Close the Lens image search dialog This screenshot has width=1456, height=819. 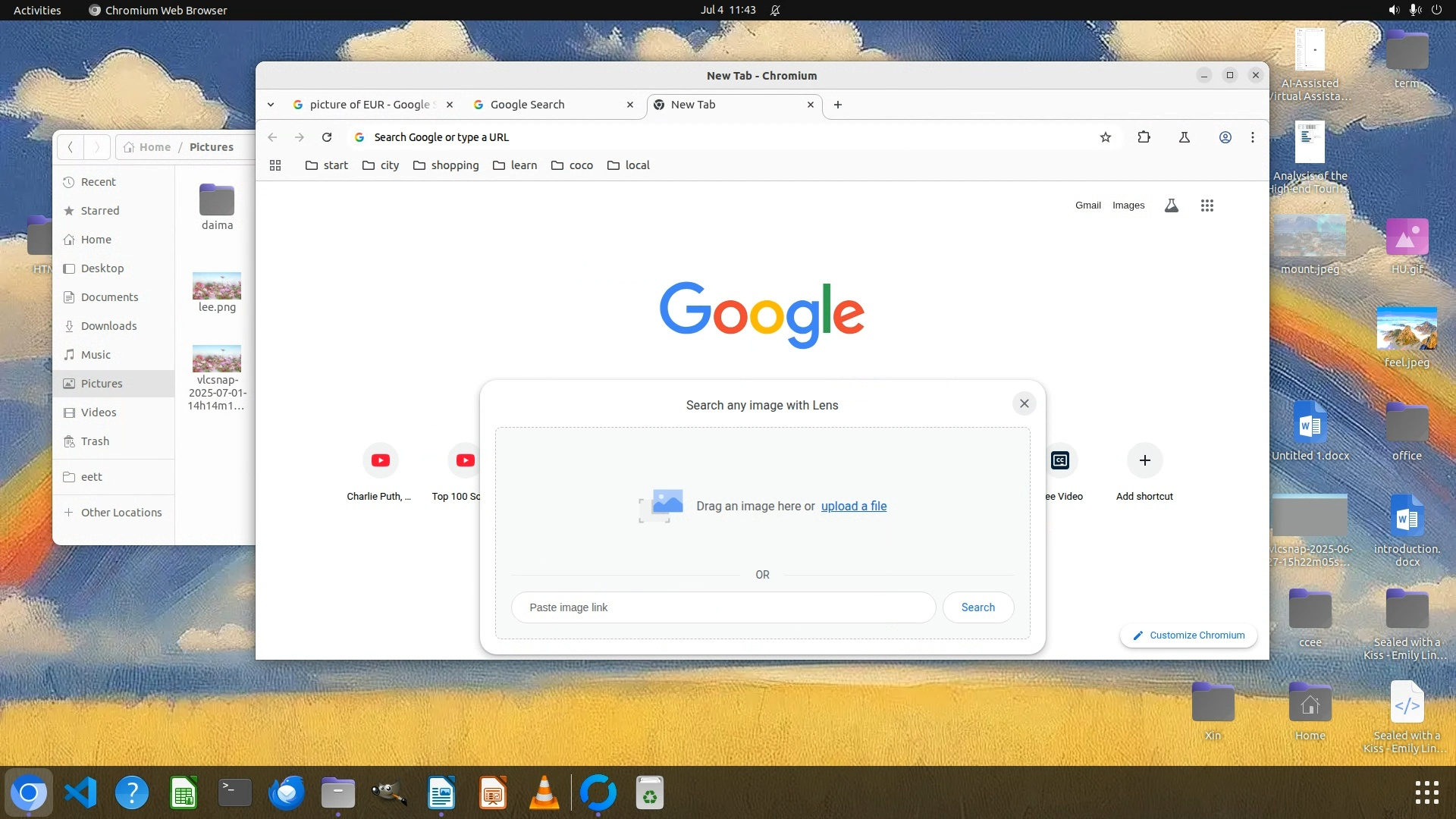point(1025,403)
